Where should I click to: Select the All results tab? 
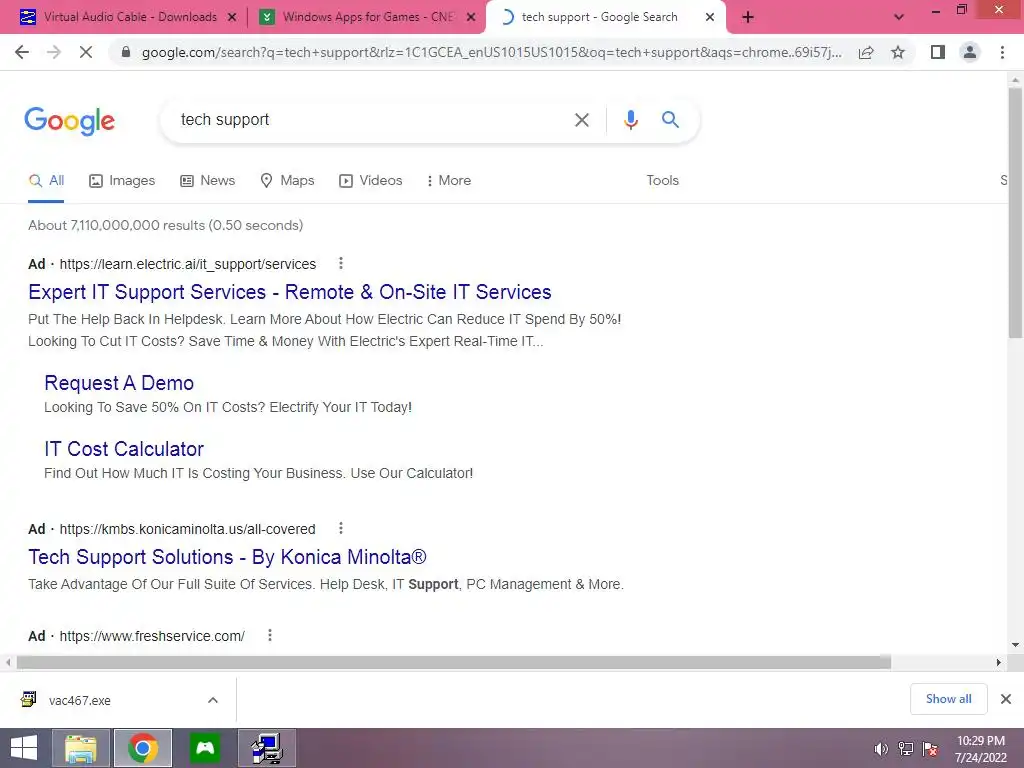[46, 181]
